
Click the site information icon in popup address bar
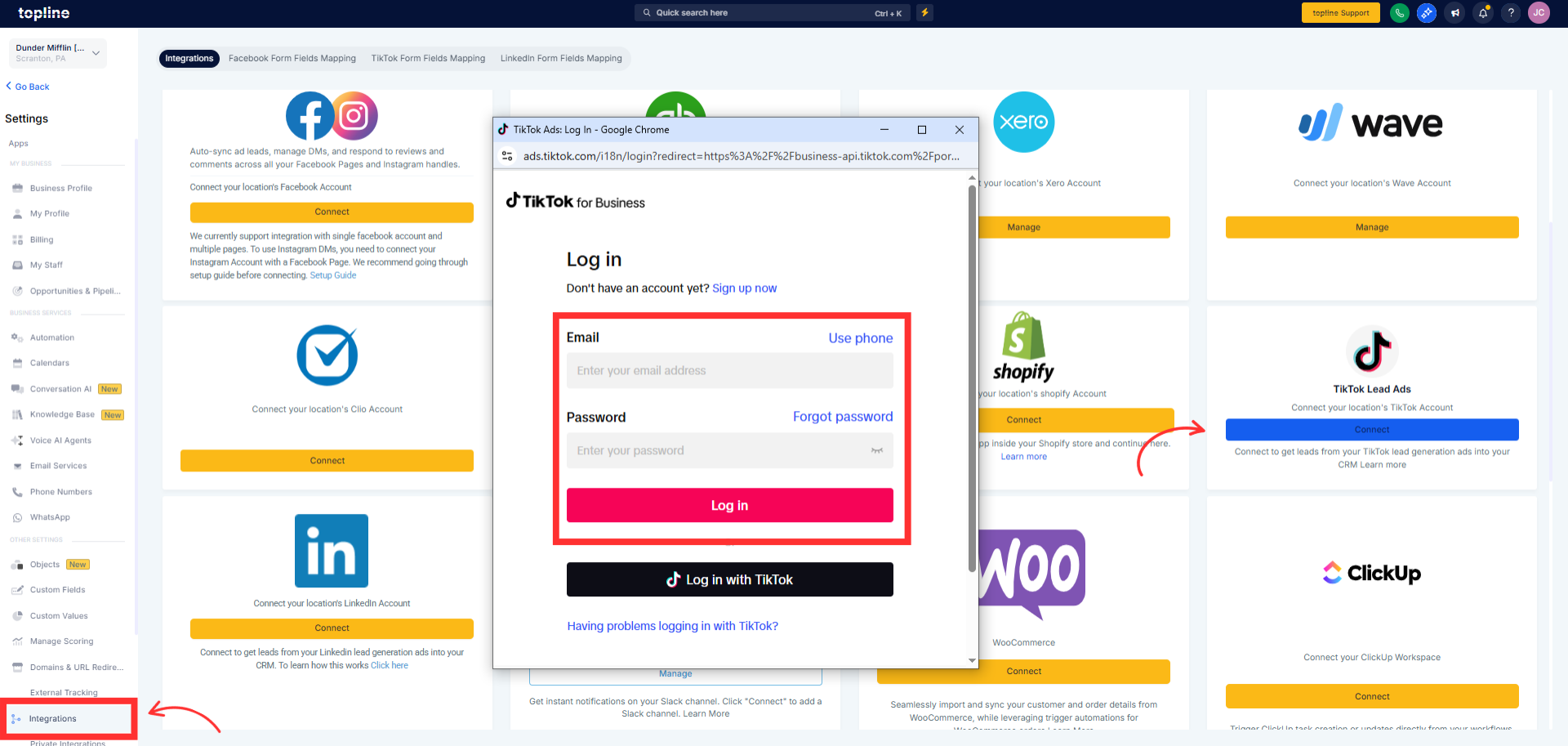coord(507,156)
